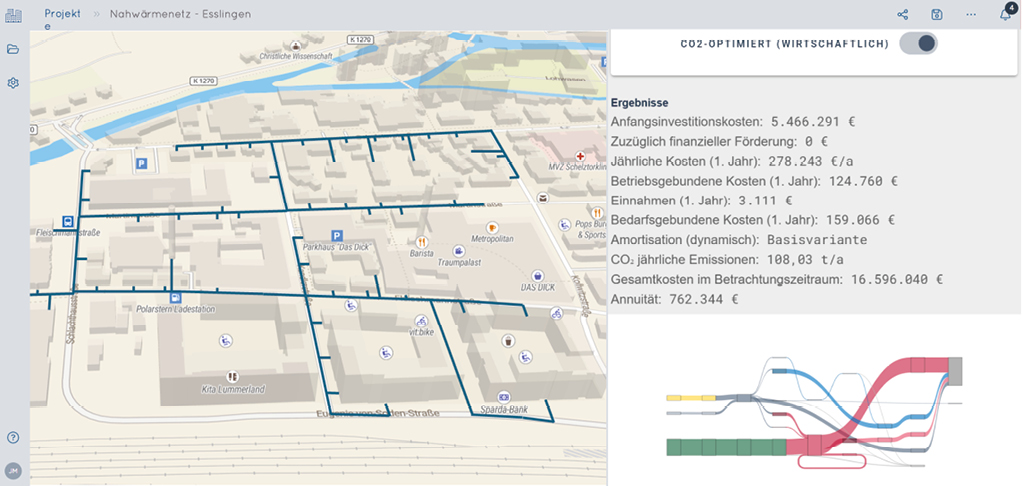Save project using the disk icon

(937, 15)
